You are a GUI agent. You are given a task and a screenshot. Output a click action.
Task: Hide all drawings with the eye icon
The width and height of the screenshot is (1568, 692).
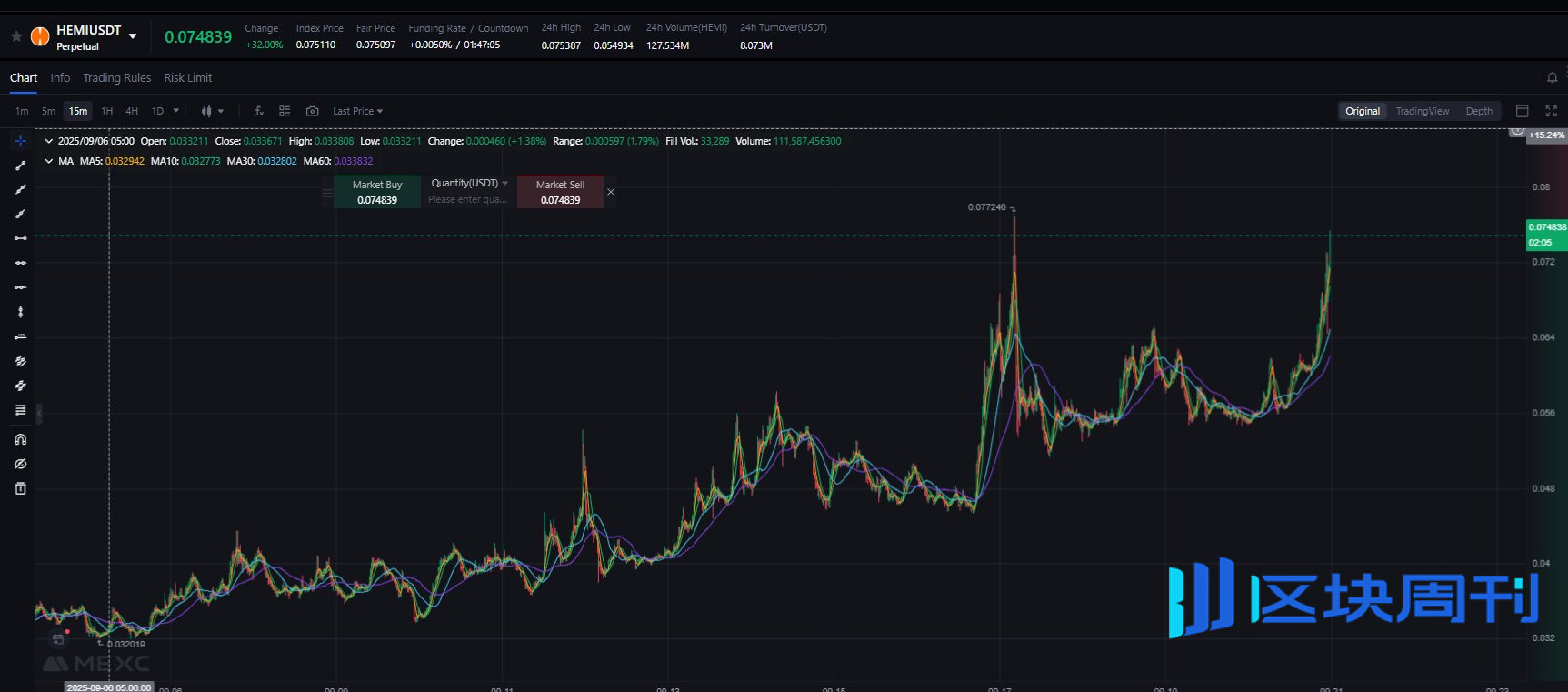click(x=20, y=464)
